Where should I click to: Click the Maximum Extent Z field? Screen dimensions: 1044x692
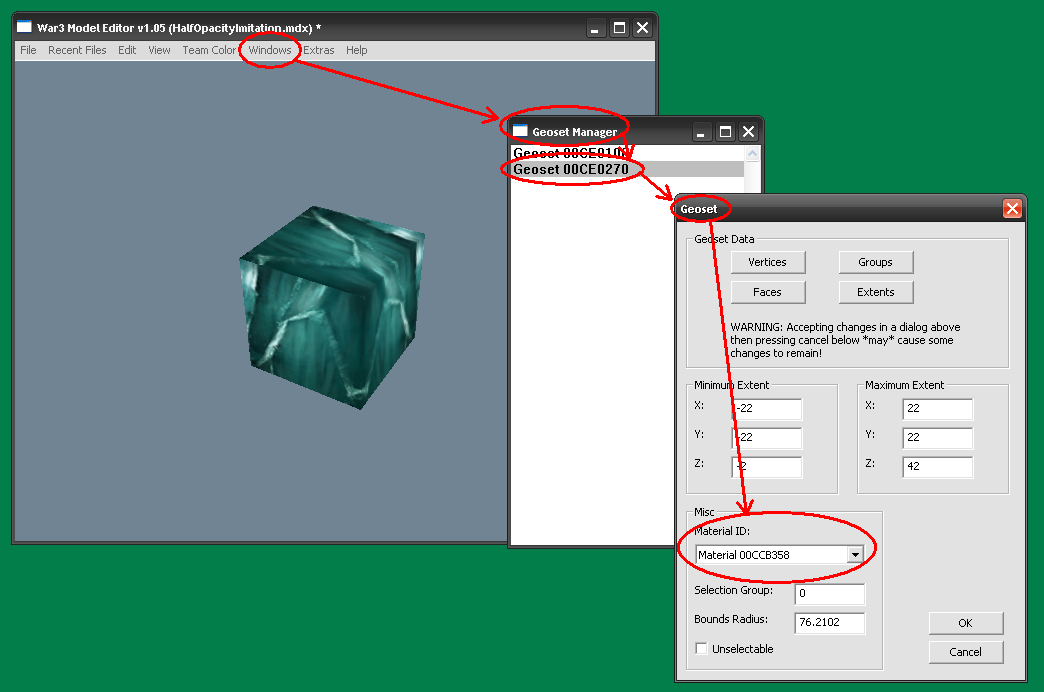pyautogui.click(x=937, y=466)
